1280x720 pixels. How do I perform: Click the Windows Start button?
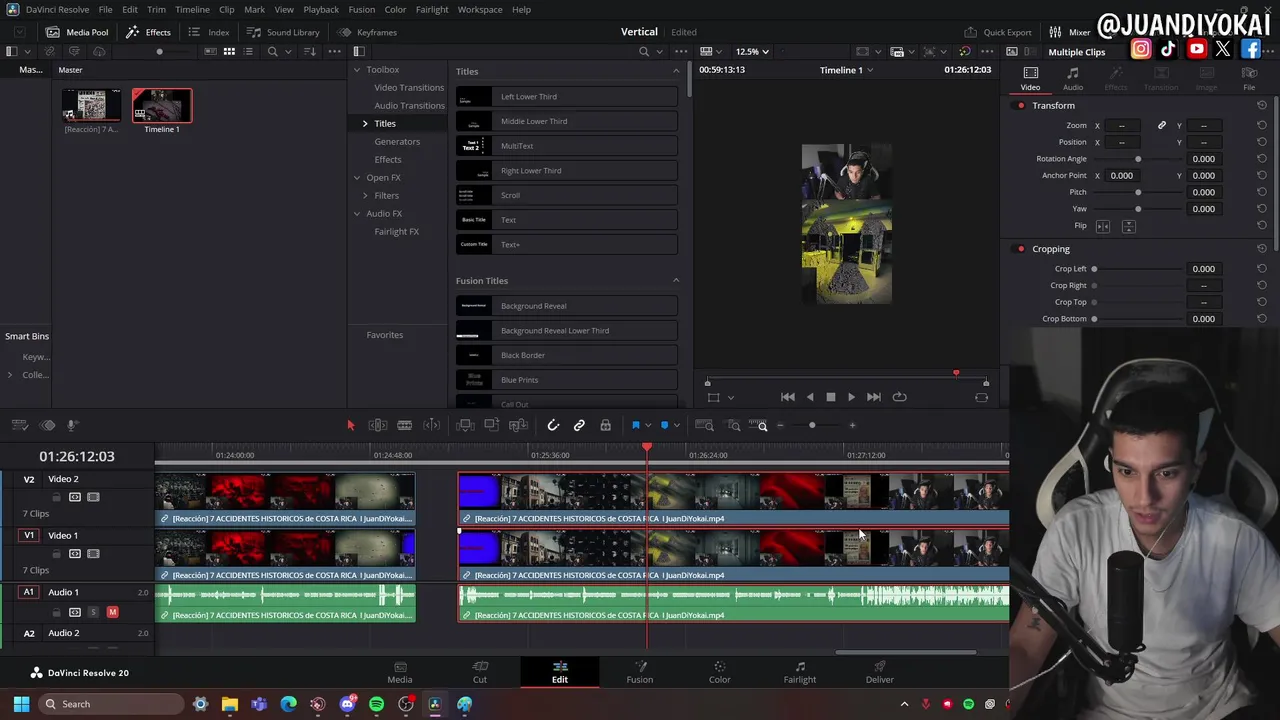coord(21,704)
